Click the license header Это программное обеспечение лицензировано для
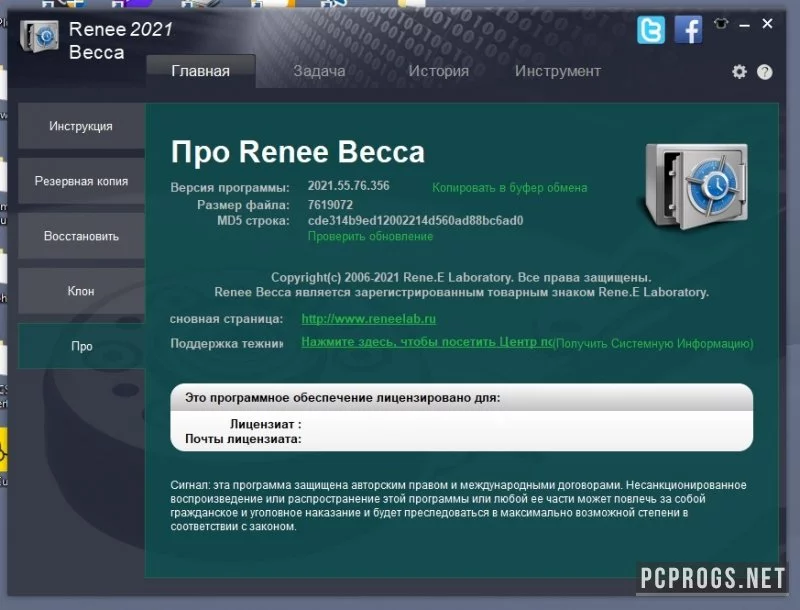800x610 pixels. pos(342,397)
